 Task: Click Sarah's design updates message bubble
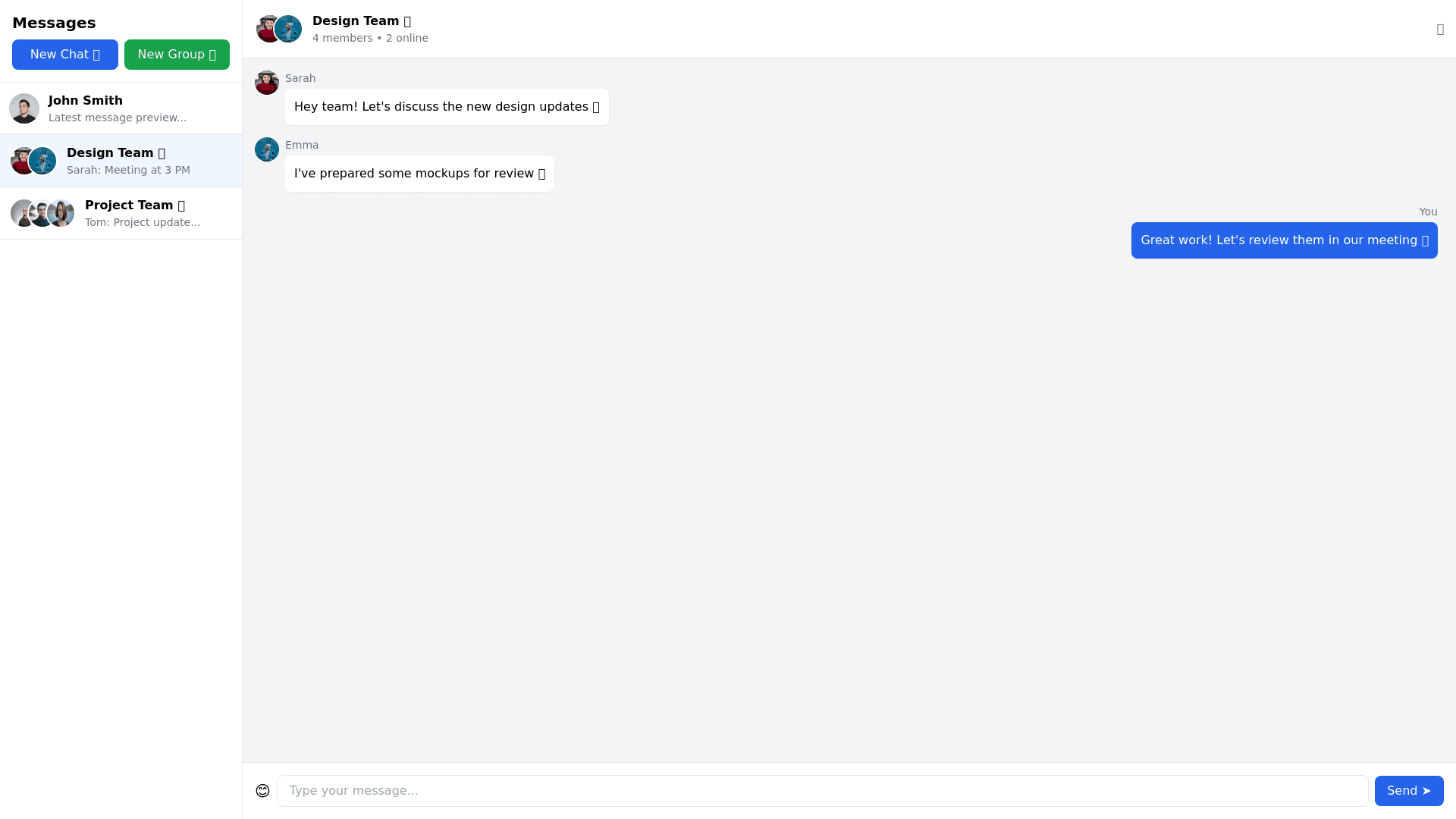(x=447, y=107)
